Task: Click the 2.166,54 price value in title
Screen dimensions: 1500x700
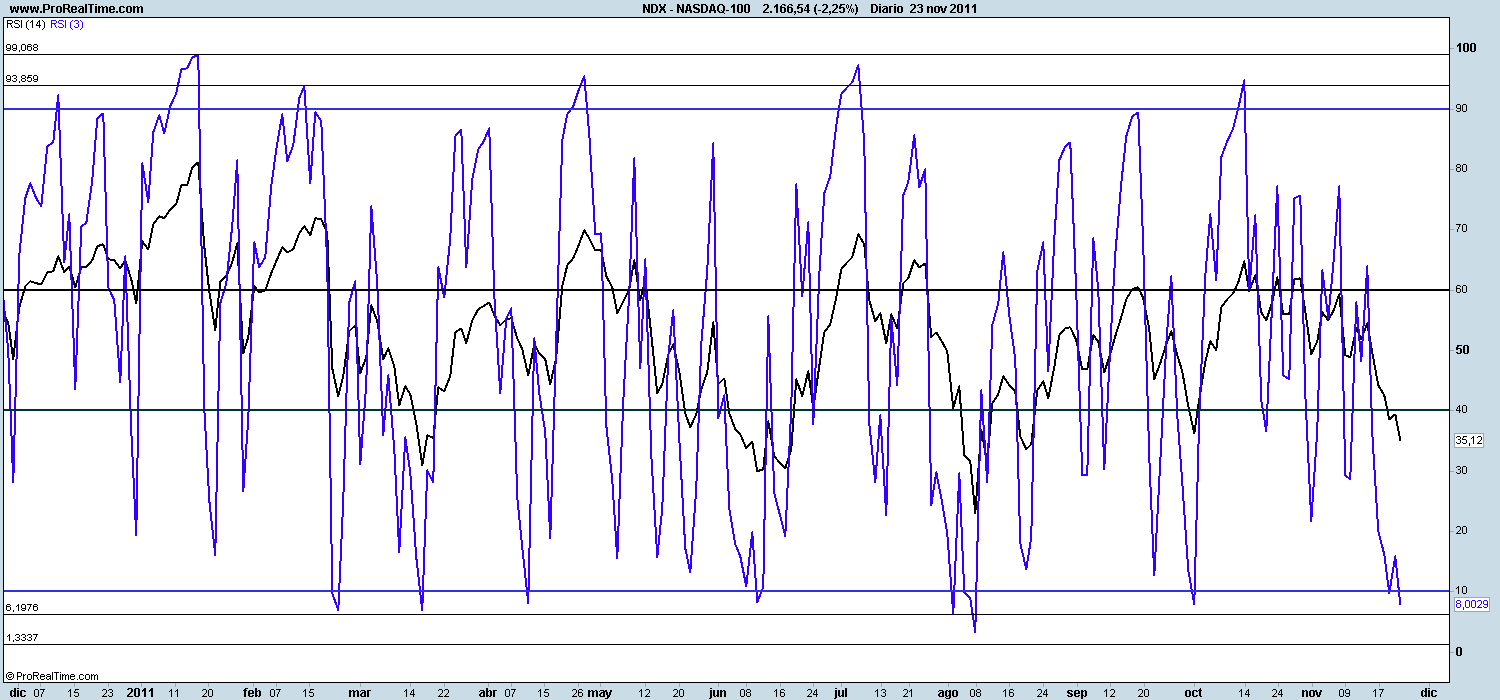Action: pos(785,8)
